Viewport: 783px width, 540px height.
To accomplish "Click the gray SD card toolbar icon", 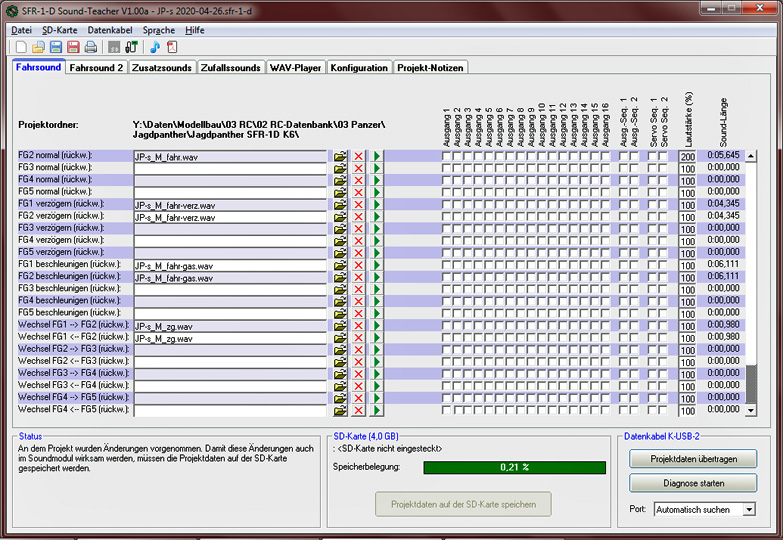I will [x=114, y=47].
